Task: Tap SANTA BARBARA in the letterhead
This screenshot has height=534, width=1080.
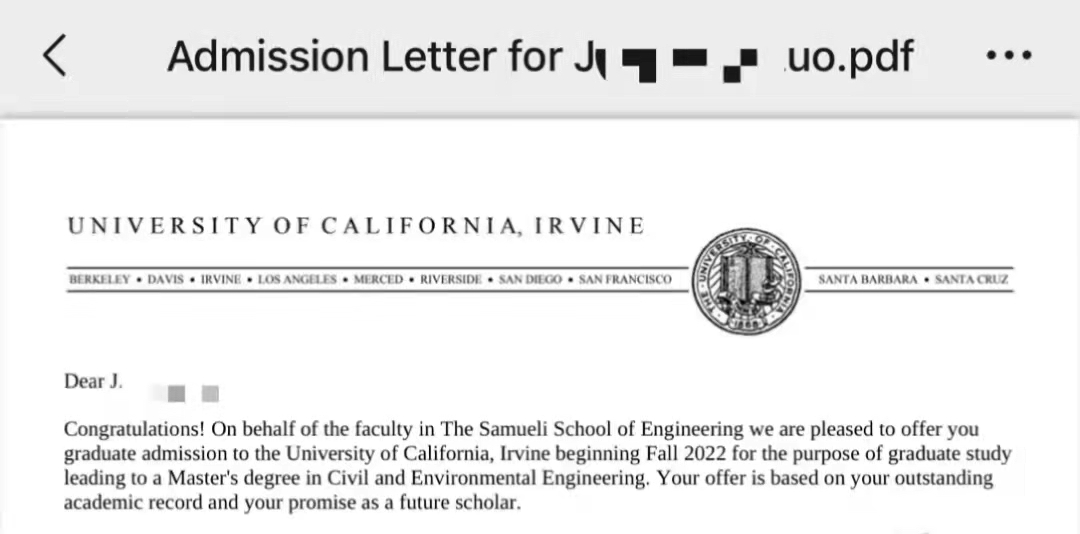Action: tap(867, 280)
